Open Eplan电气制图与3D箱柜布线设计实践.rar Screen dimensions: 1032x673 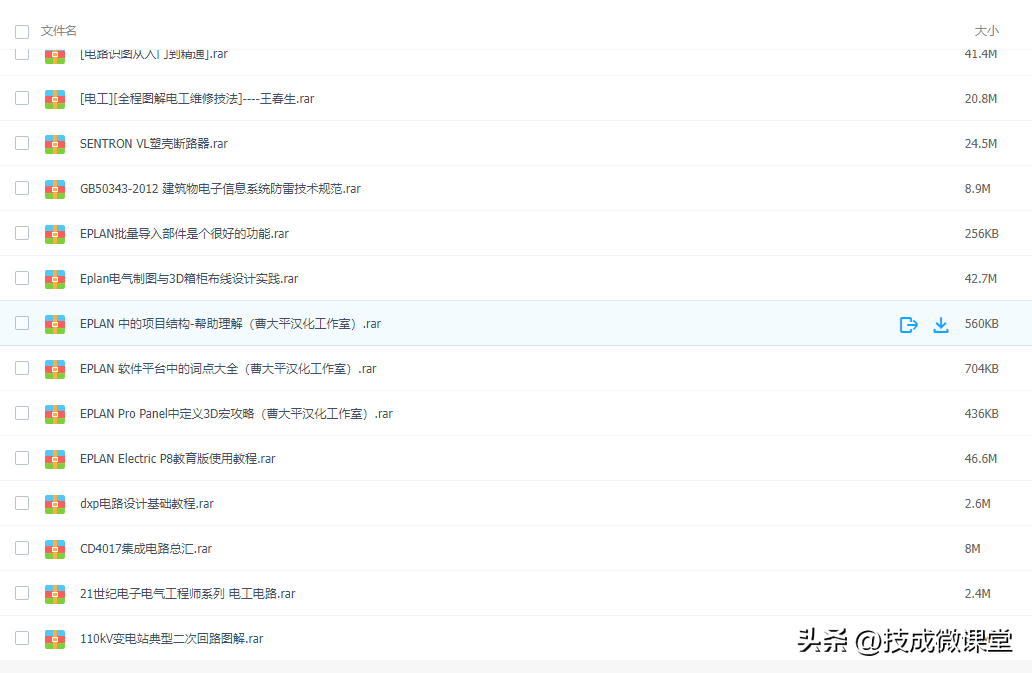[x=189, y=278]
